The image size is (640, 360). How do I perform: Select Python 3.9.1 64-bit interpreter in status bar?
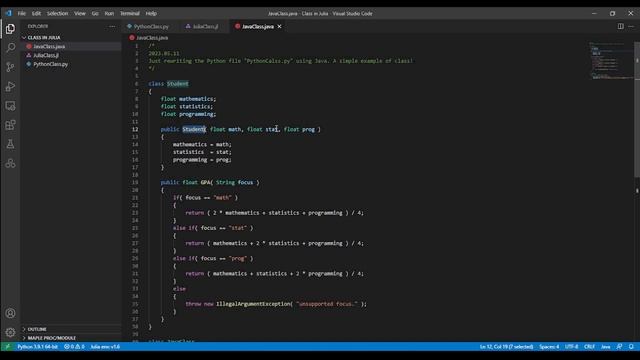click(x=38, y=347)
